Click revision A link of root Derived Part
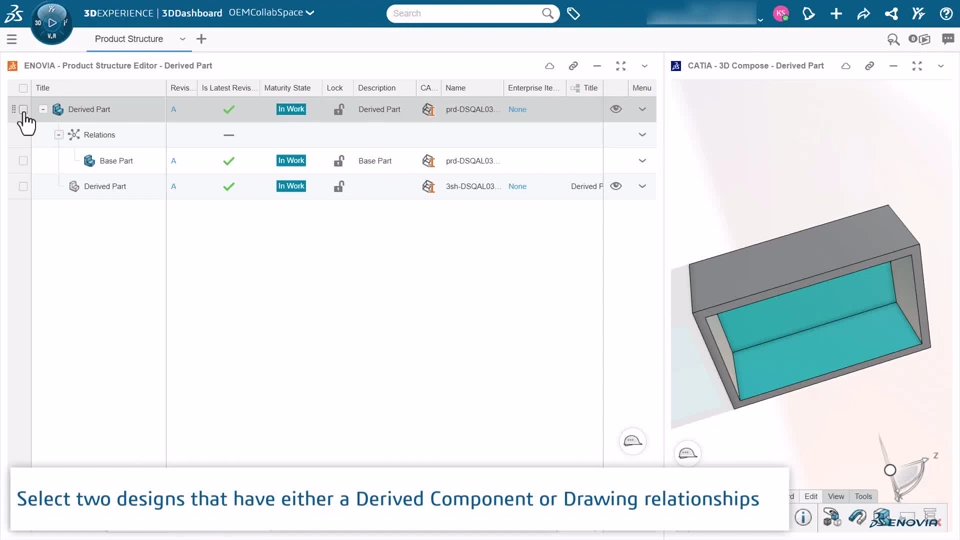Viewport: 960px width, 540px height. coord(173,109)
